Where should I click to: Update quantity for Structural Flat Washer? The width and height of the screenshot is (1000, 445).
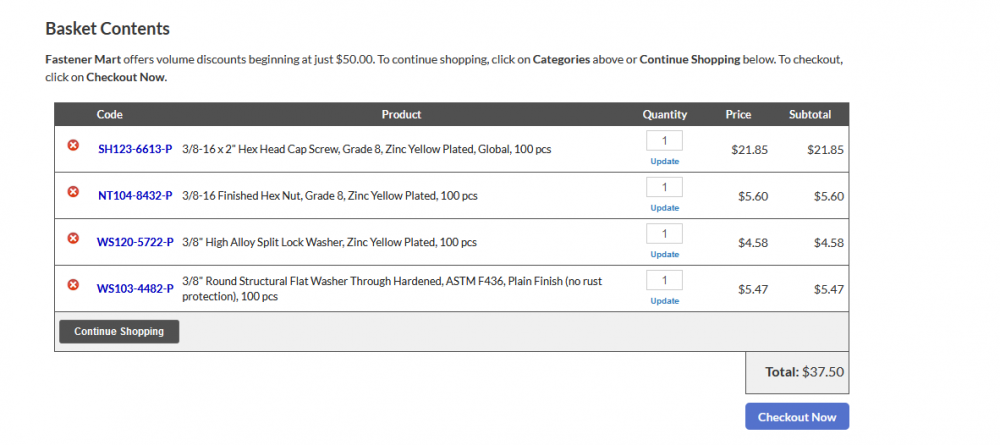[664, 301]
